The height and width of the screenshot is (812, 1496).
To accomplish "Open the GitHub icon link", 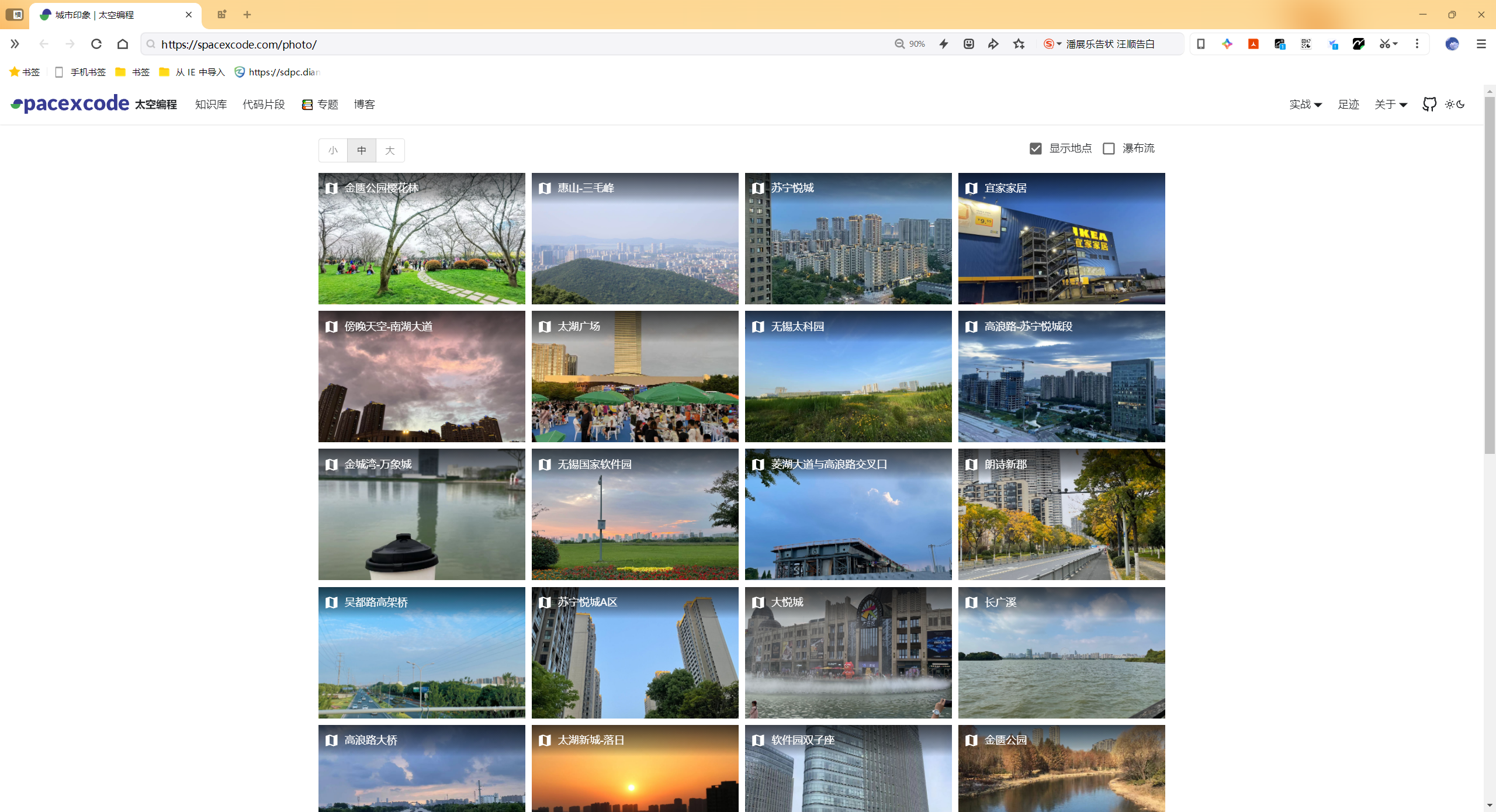I will point(1429,105).
